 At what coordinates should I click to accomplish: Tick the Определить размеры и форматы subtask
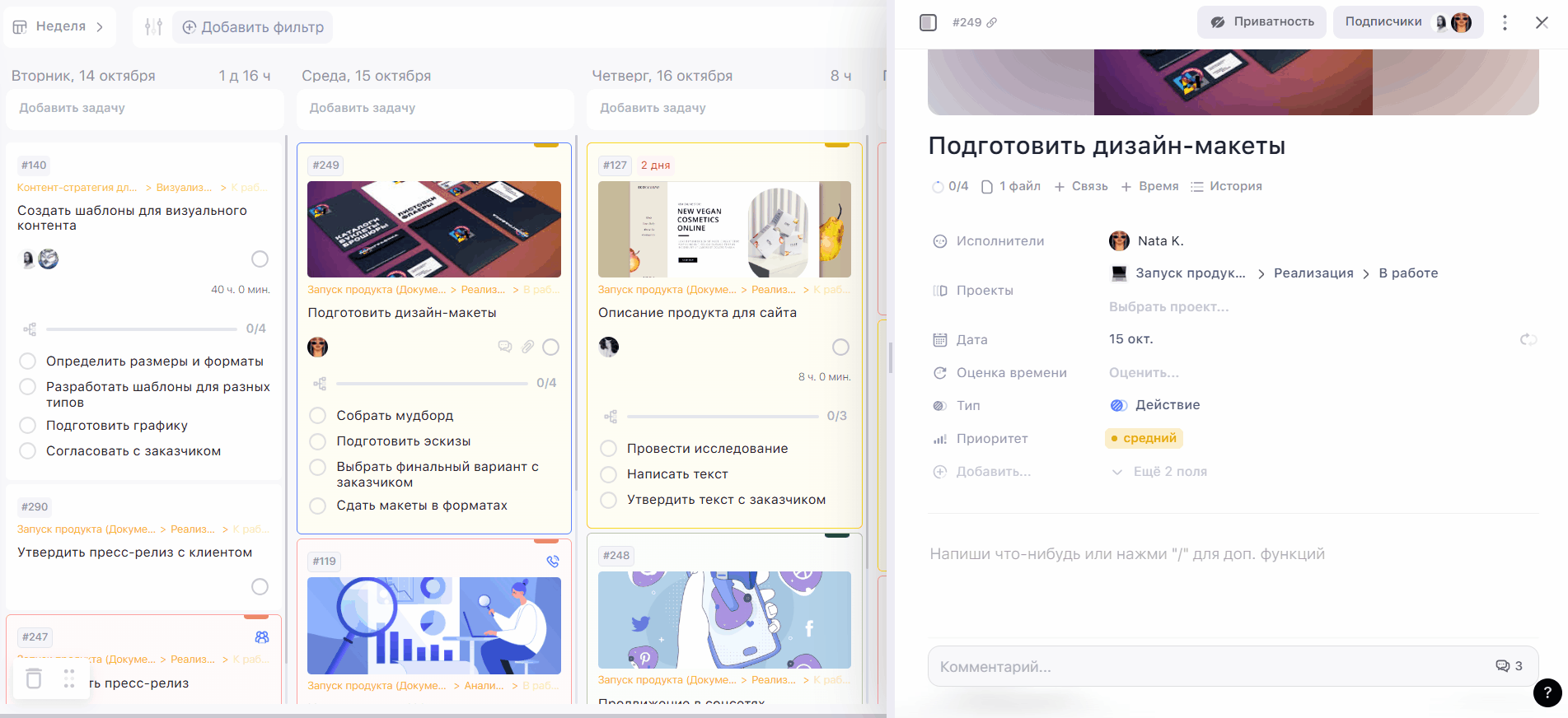tap(27, 361)
